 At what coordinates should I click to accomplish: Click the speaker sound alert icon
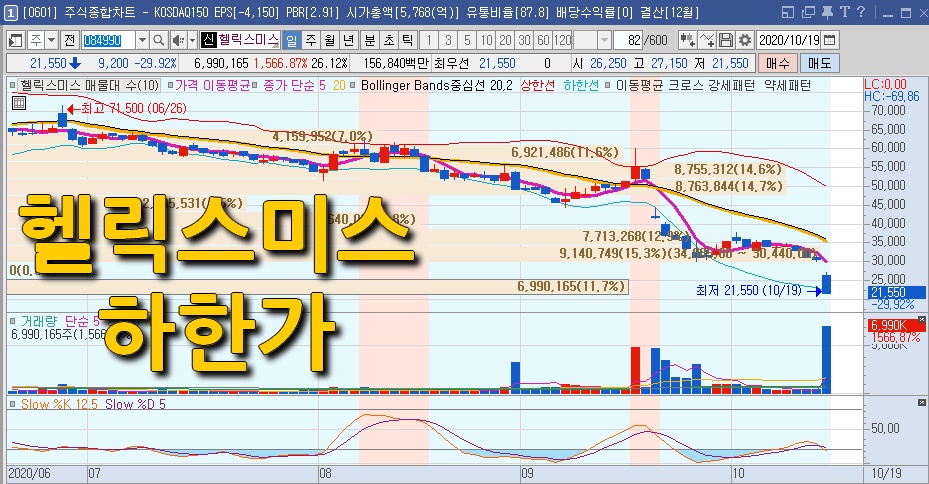178,40
